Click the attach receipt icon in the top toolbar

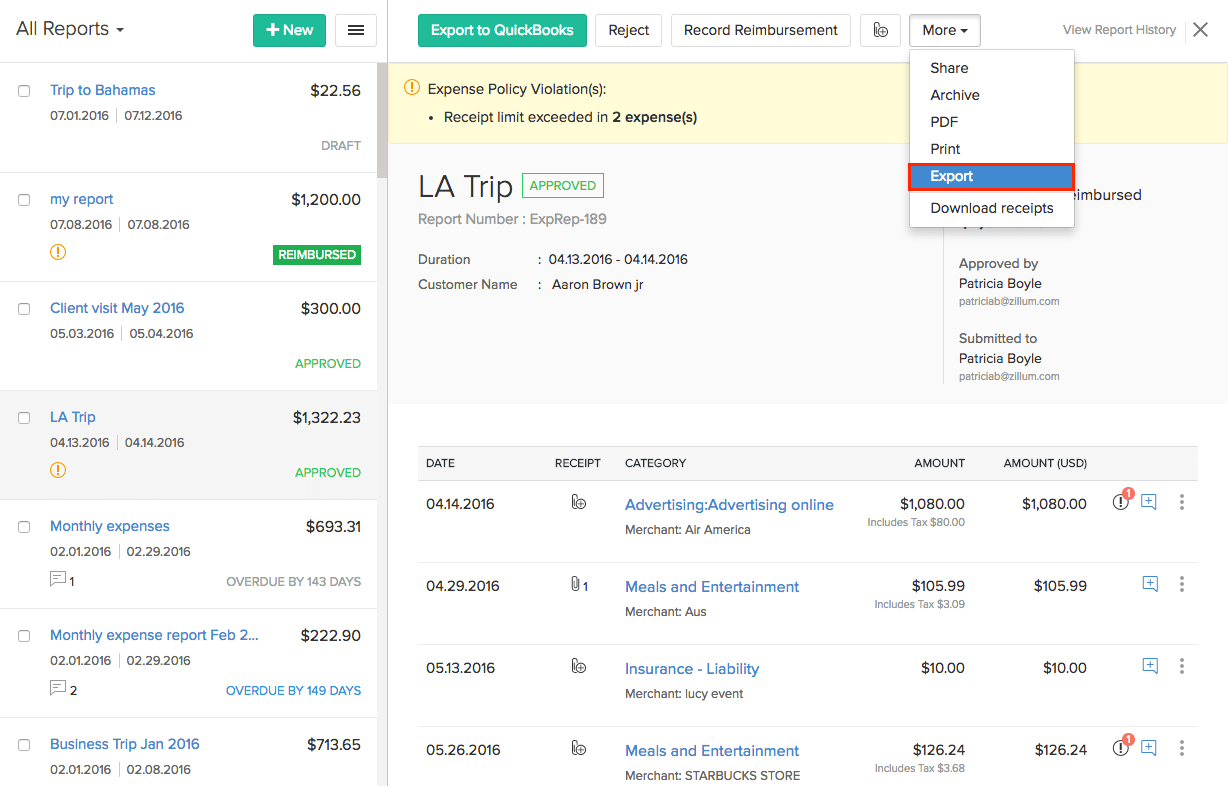coord(880,30)
